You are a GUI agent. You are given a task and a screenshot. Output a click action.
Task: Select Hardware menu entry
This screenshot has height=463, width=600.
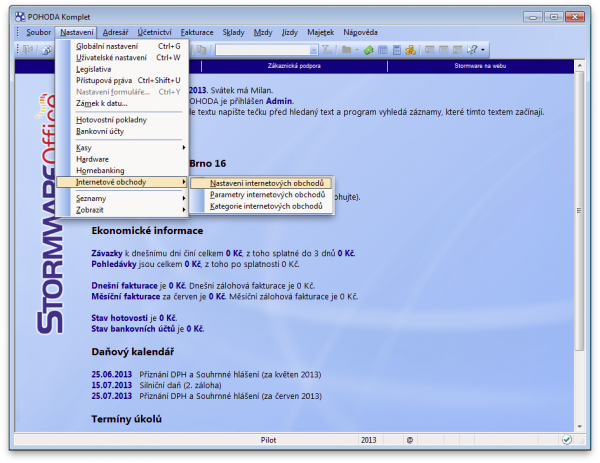[122, 159]
